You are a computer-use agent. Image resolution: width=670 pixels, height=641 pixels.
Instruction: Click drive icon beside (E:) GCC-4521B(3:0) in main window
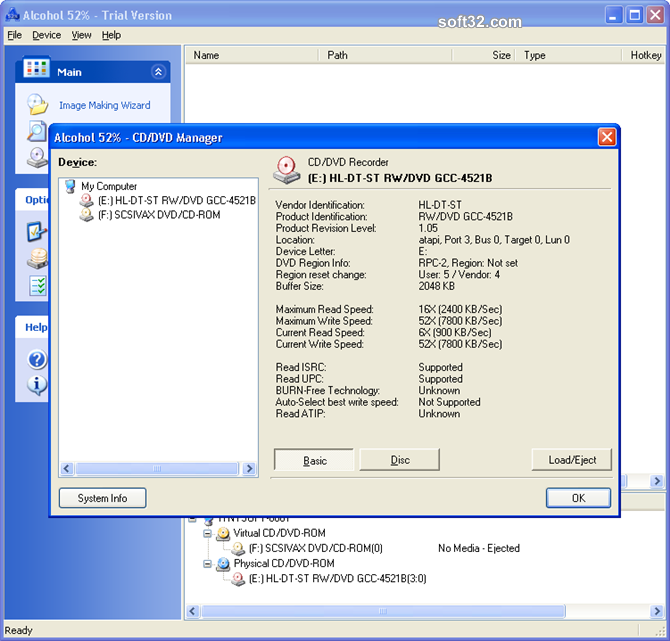[x=238, y=579]
